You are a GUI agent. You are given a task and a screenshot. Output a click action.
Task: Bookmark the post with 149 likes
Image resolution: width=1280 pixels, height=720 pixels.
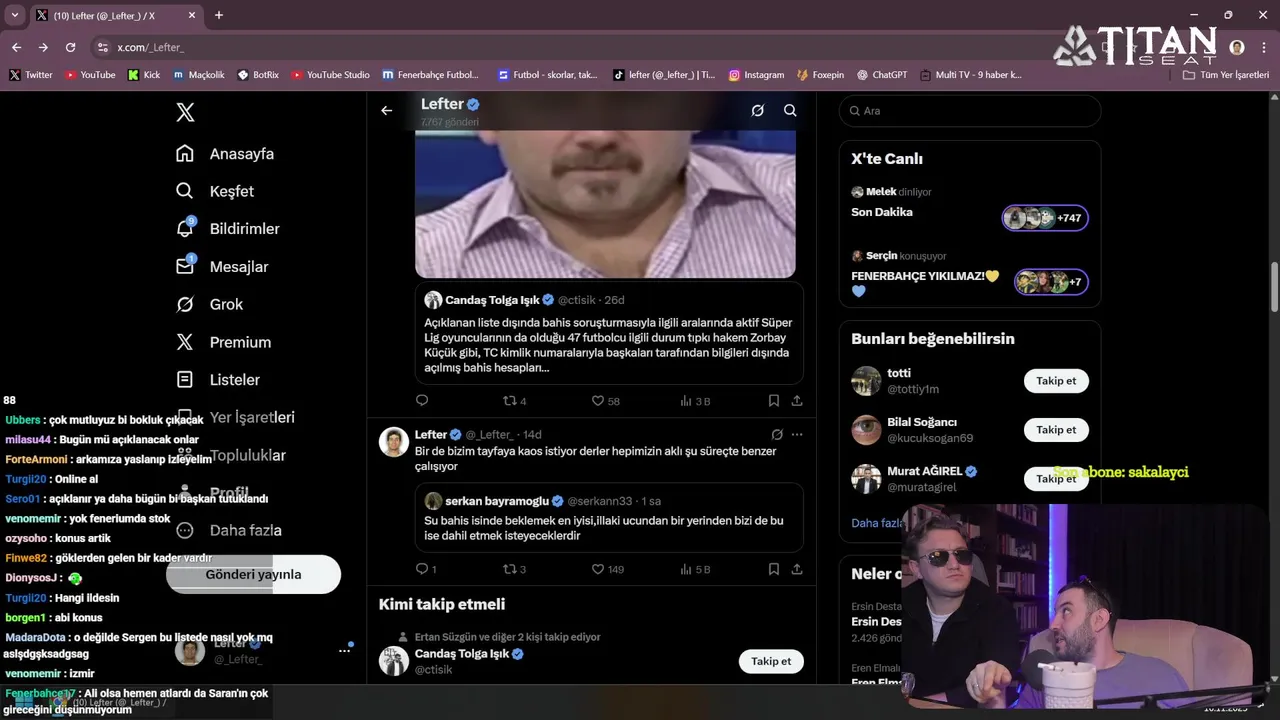774,569
